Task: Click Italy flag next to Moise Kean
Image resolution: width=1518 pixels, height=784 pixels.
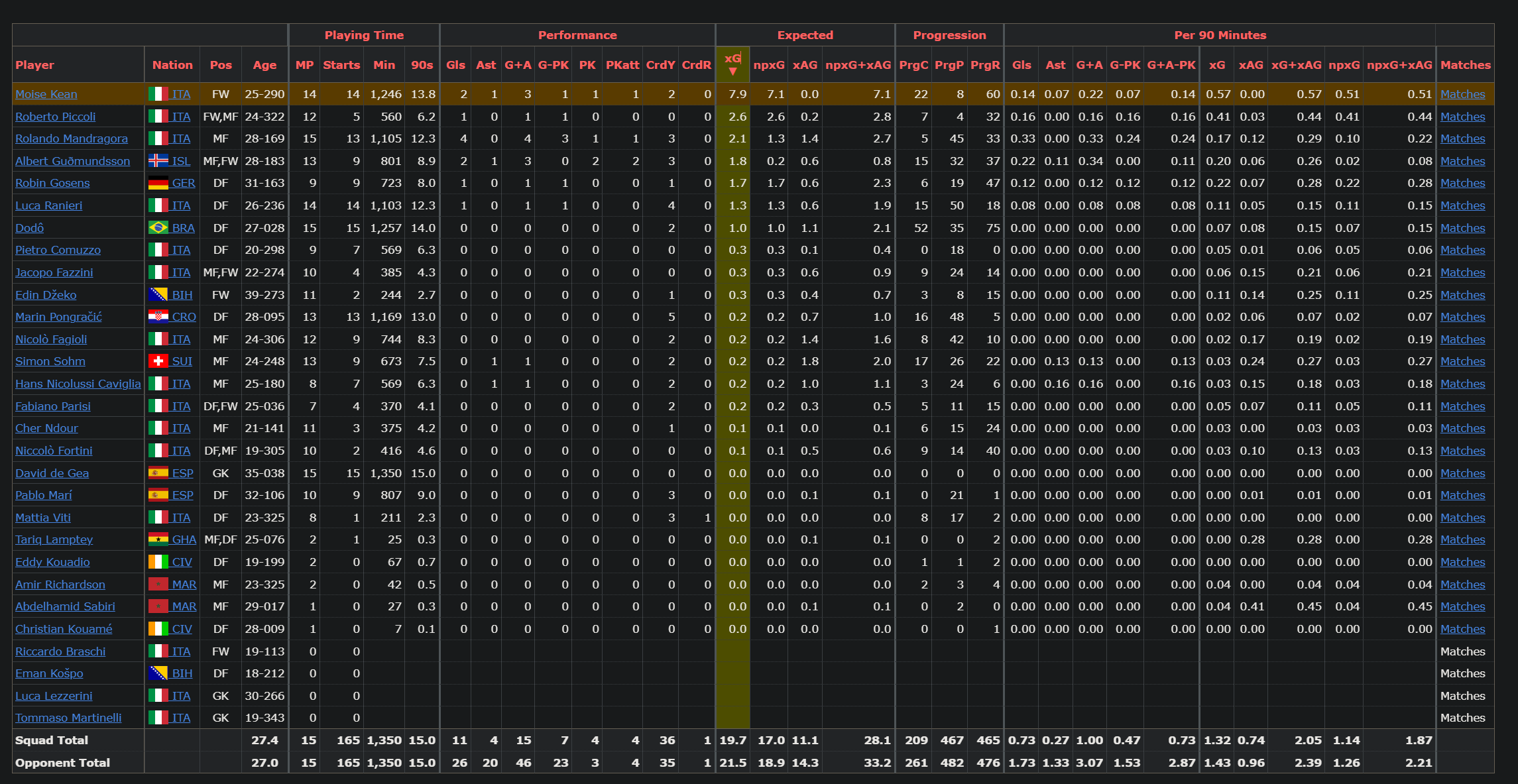Action: 158,94
